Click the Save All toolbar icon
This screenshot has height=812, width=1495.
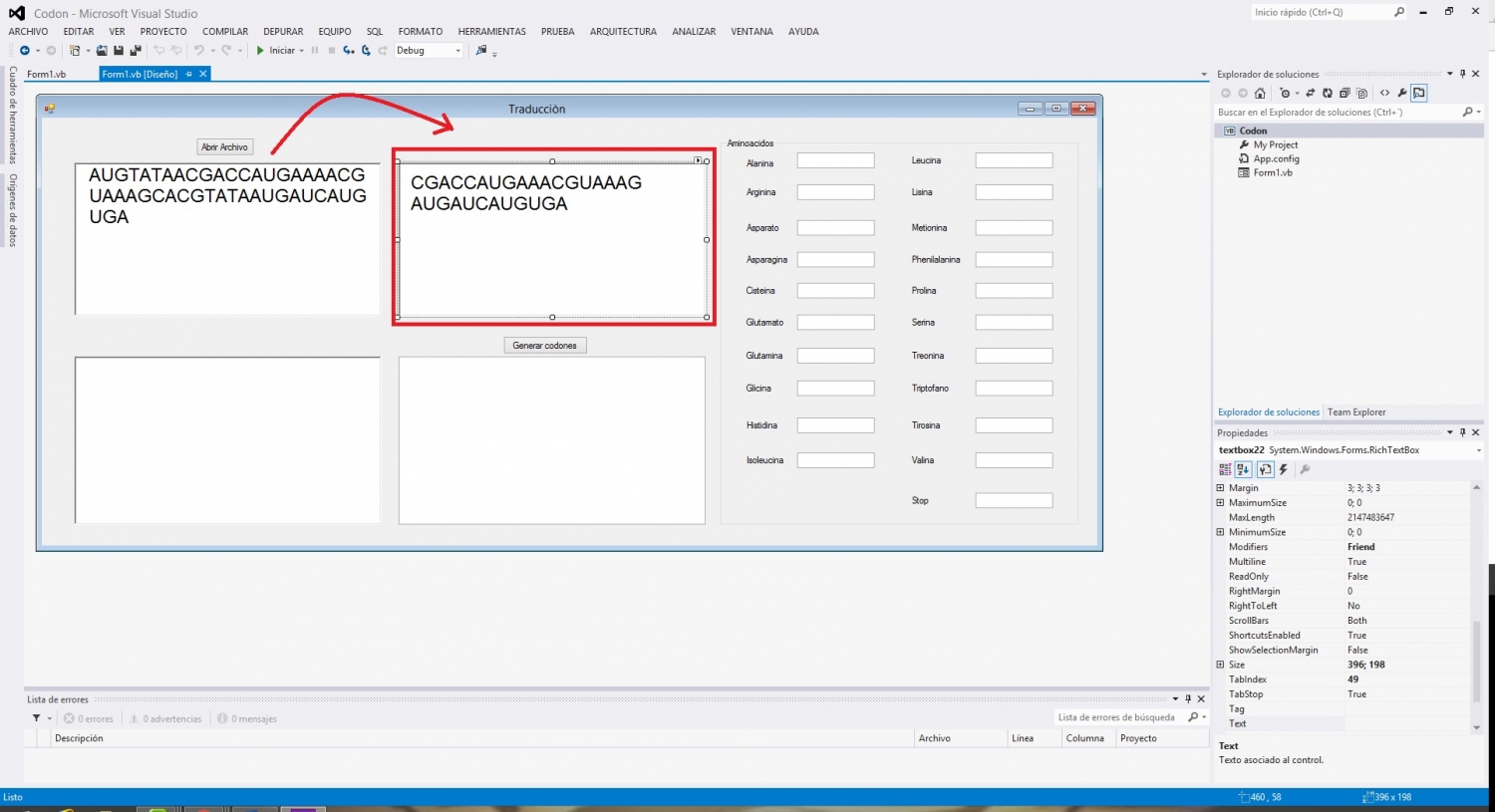(135, 51)
